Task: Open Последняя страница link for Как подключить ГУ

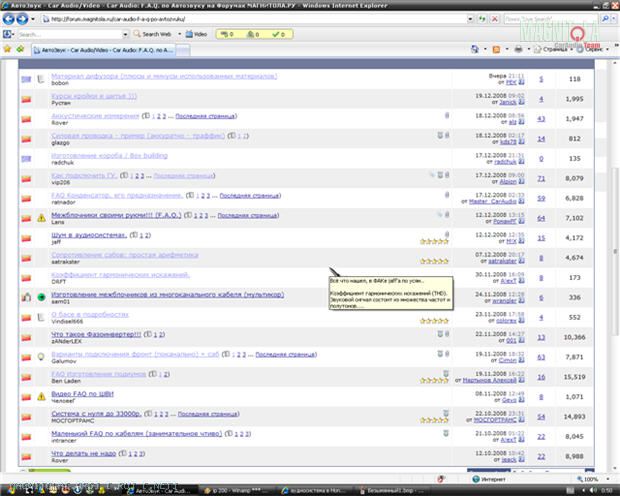Action: click(183, 175)
